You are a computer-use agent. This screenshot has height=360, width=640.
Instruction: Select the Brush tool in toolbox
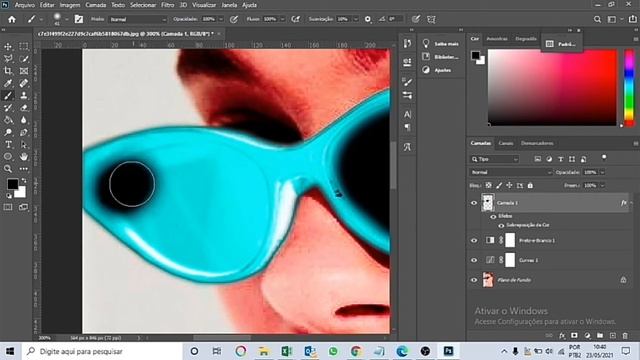pos(8,96)
